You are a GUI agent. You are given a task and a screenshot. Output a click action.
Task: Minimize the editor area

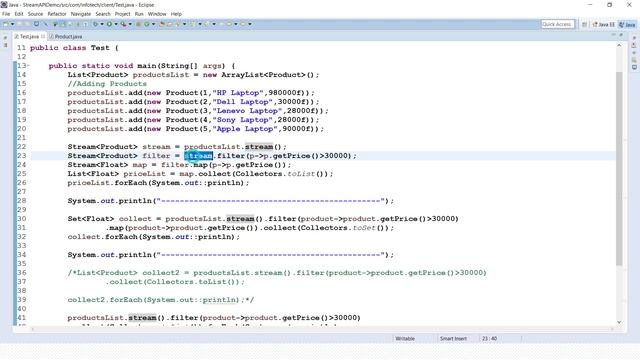point(613,35)
